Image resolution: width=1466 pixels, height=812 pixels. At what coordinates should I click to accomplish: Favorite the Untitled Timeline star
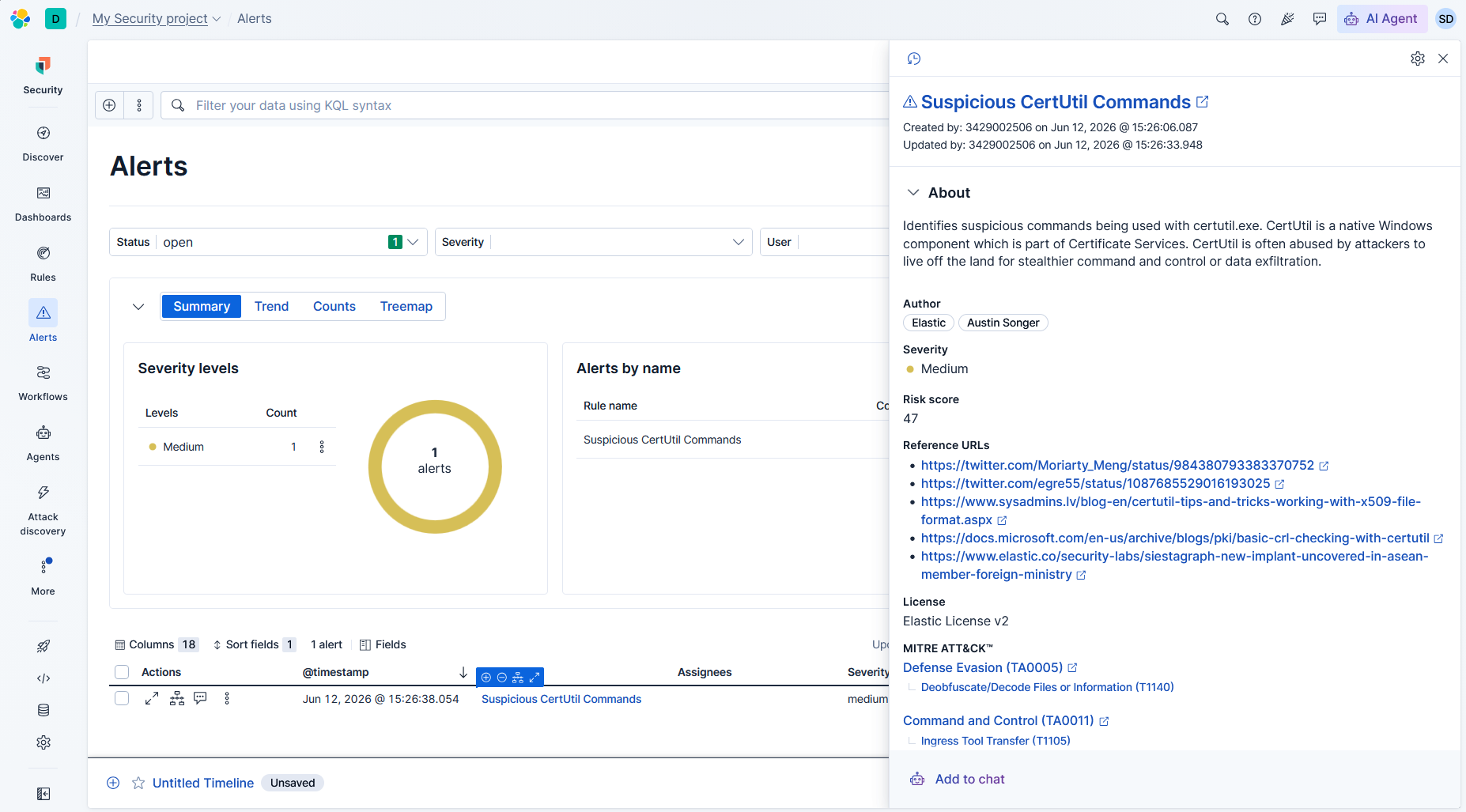point(138,783)
